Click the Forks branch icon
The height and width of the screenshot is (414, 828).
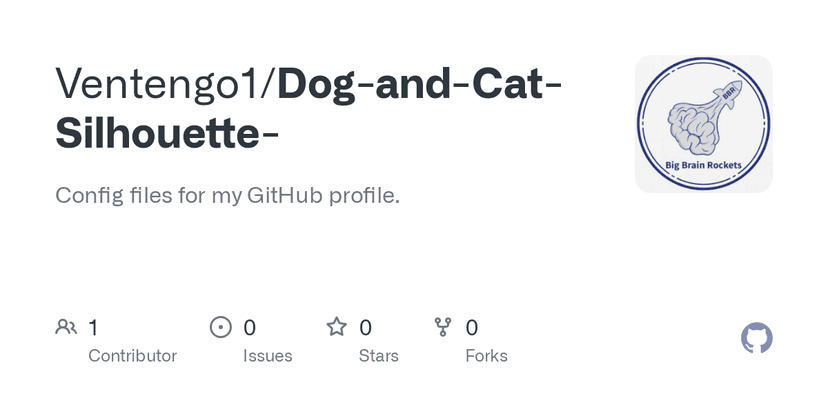443,327
